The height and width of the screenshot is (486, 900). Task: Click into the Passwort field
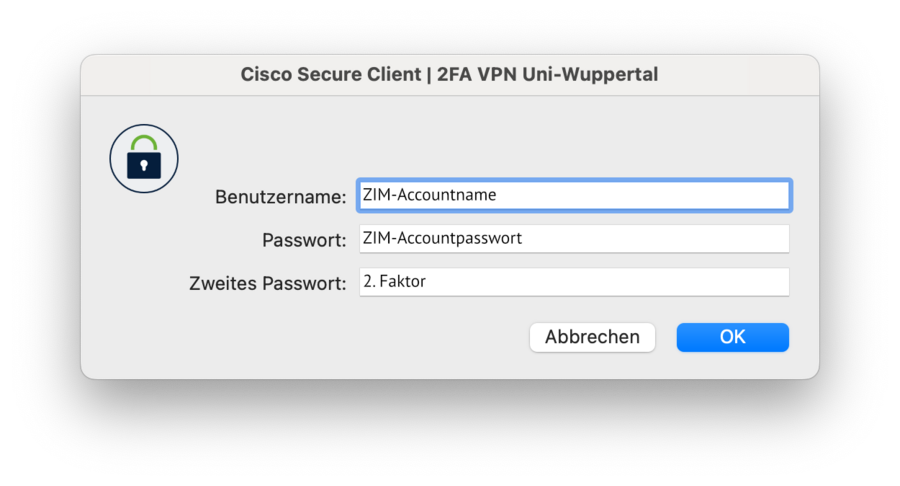574,239
